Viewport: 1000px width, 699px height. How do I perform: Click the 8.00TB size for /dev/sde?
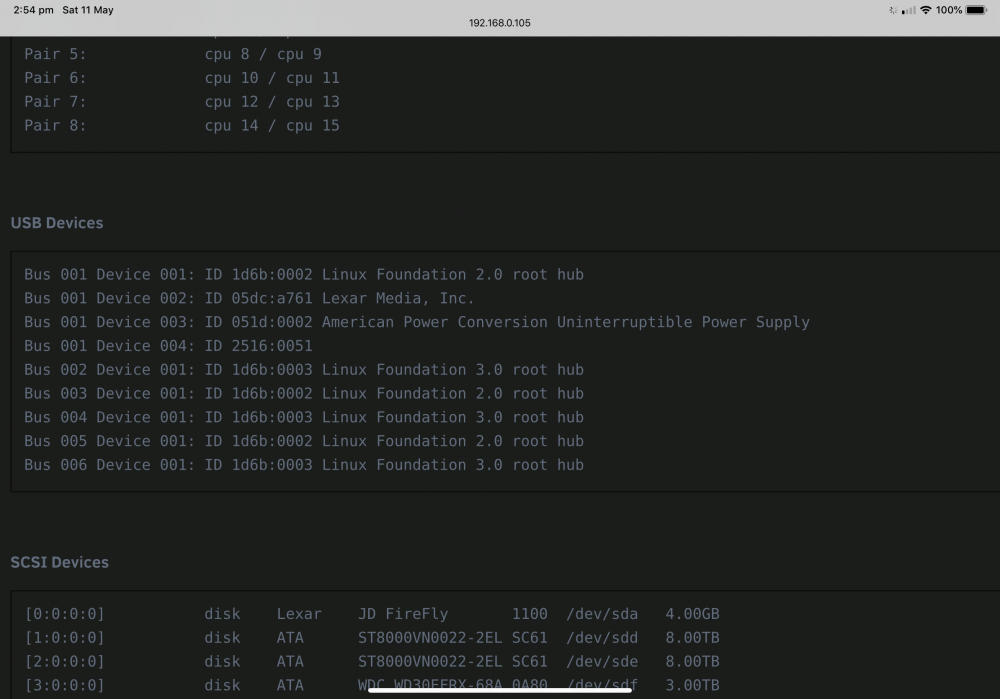coord(692,661)
